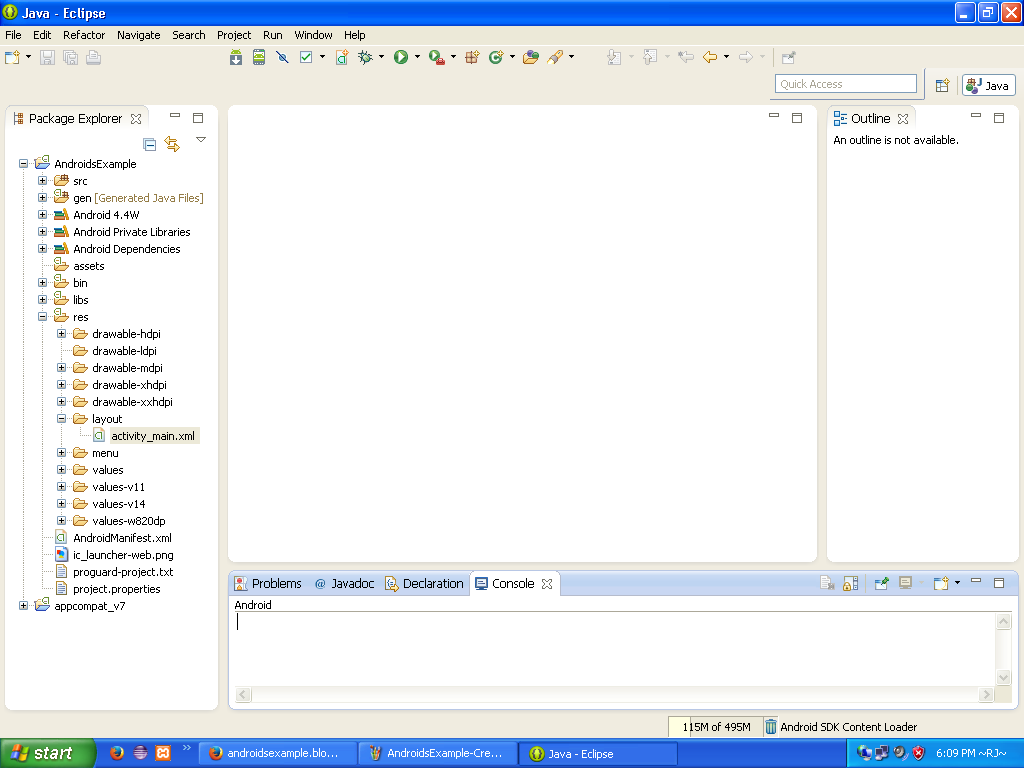The image size is (1024, 768).
Task: Click the New file toolbar icon
Action: tap(12, 57)
